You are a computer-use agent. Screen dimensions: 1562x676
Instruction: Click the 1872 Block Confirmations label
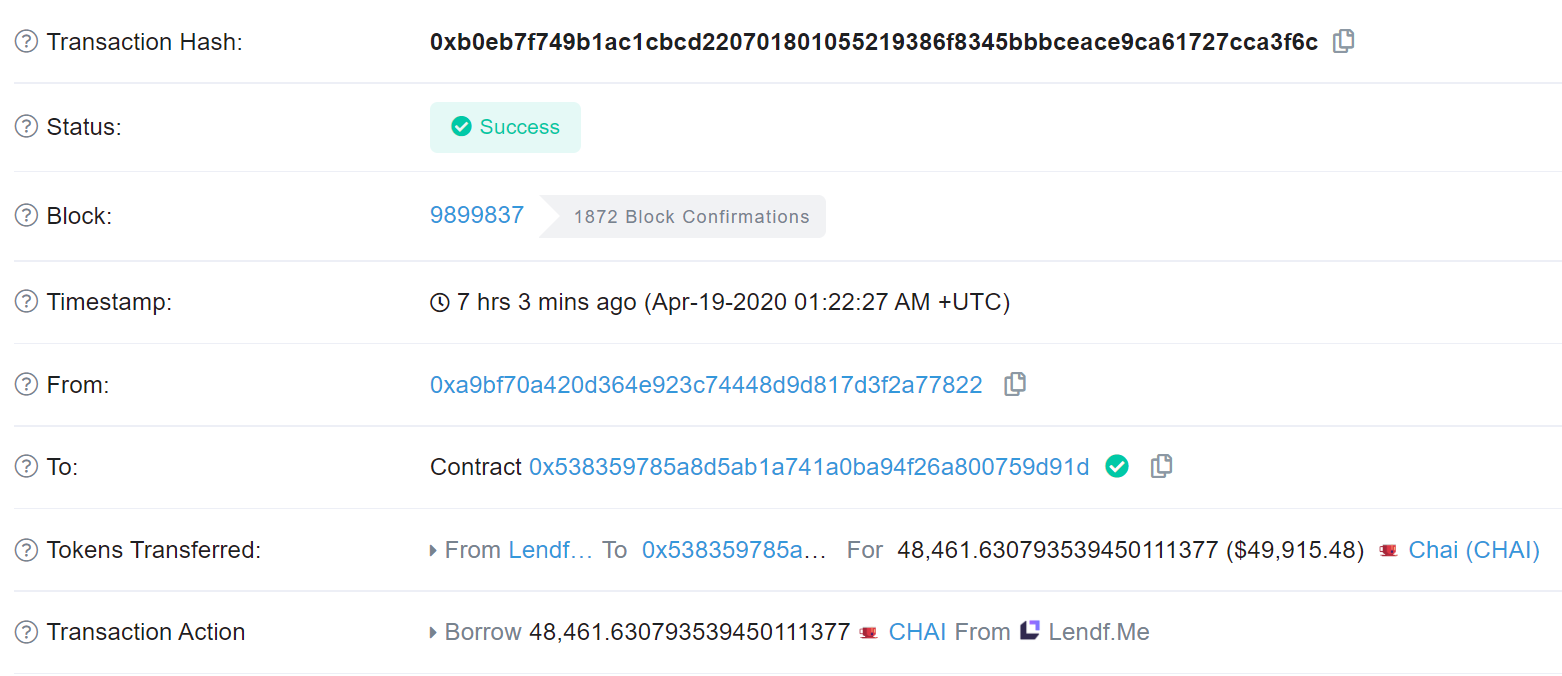691,216
